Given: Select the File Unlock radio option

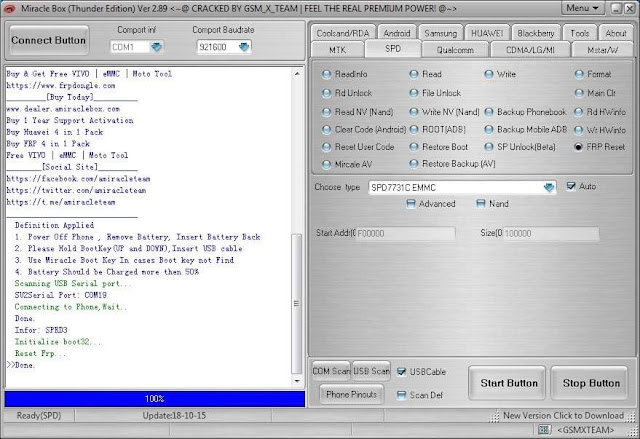Looking at the screenshot, I should point(435,93).
